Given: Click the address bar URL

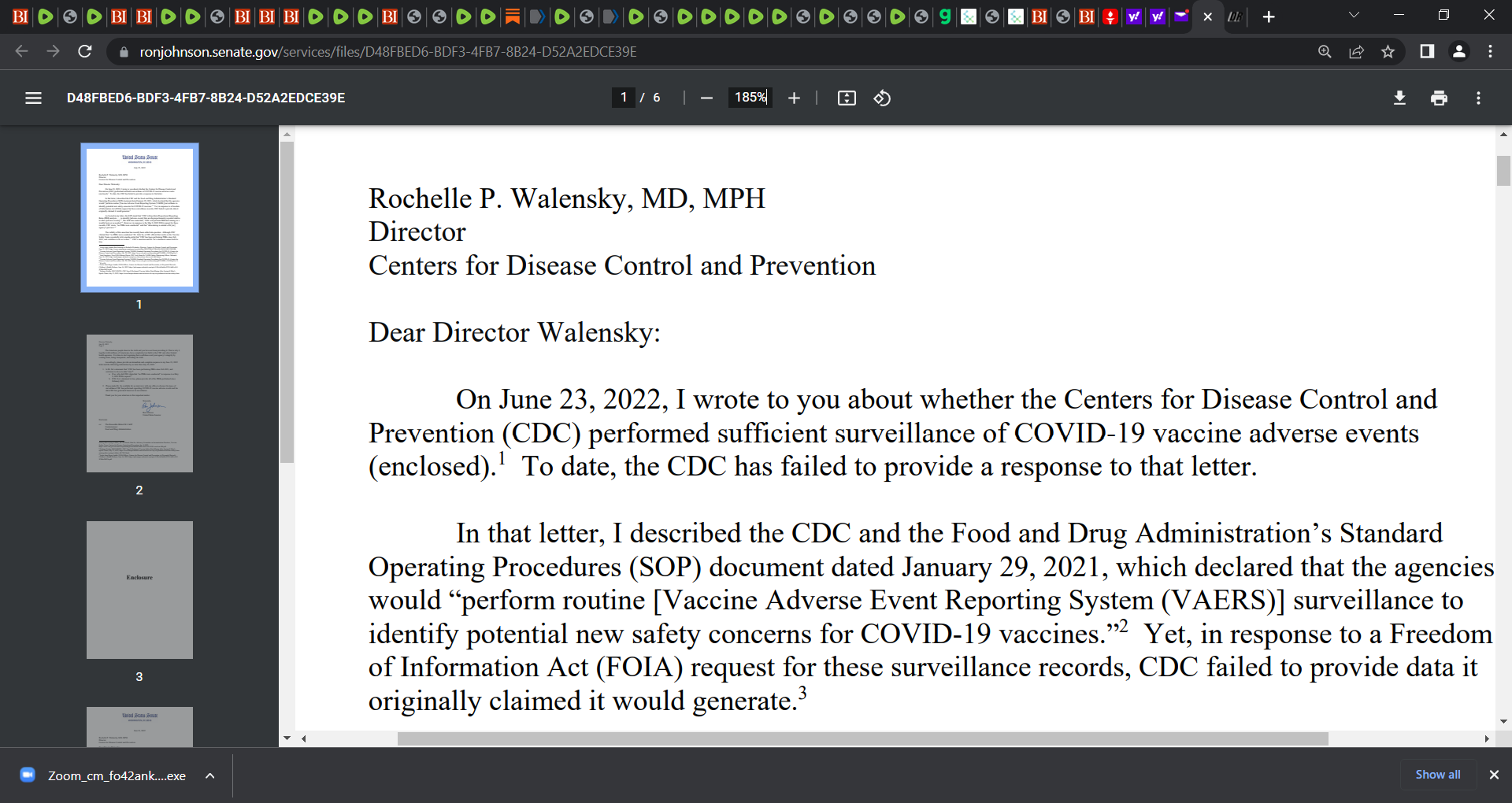Looking at the screenshot, I should pos(388,52).
